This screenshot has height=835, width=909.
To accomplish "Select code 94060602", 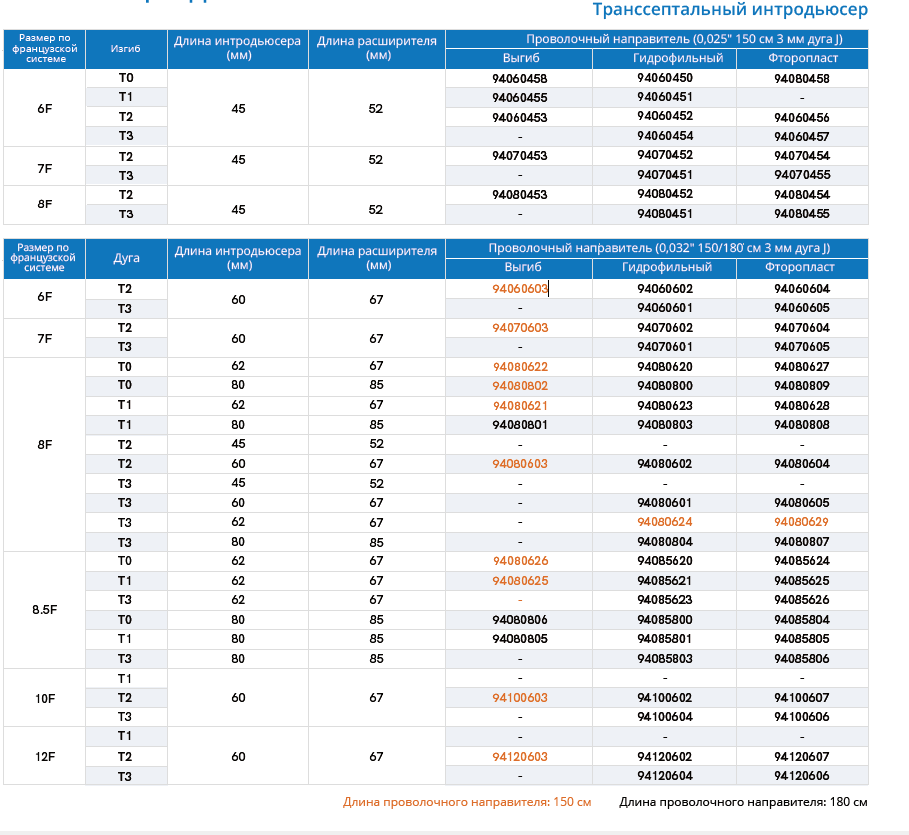I will 664,289.
